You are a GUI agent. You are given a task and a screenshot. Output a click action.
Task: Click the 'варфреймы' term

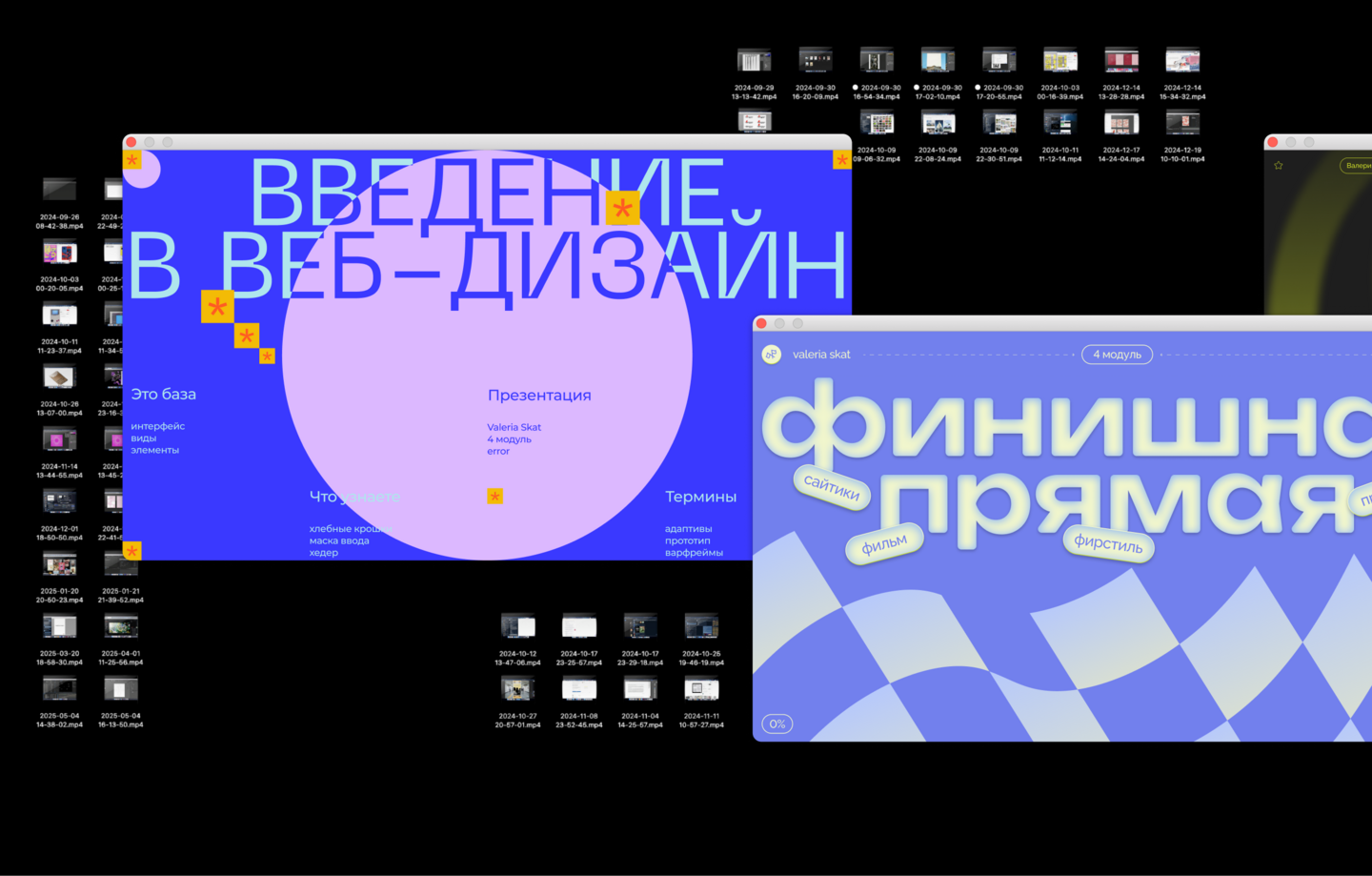[x=695, y=553]
